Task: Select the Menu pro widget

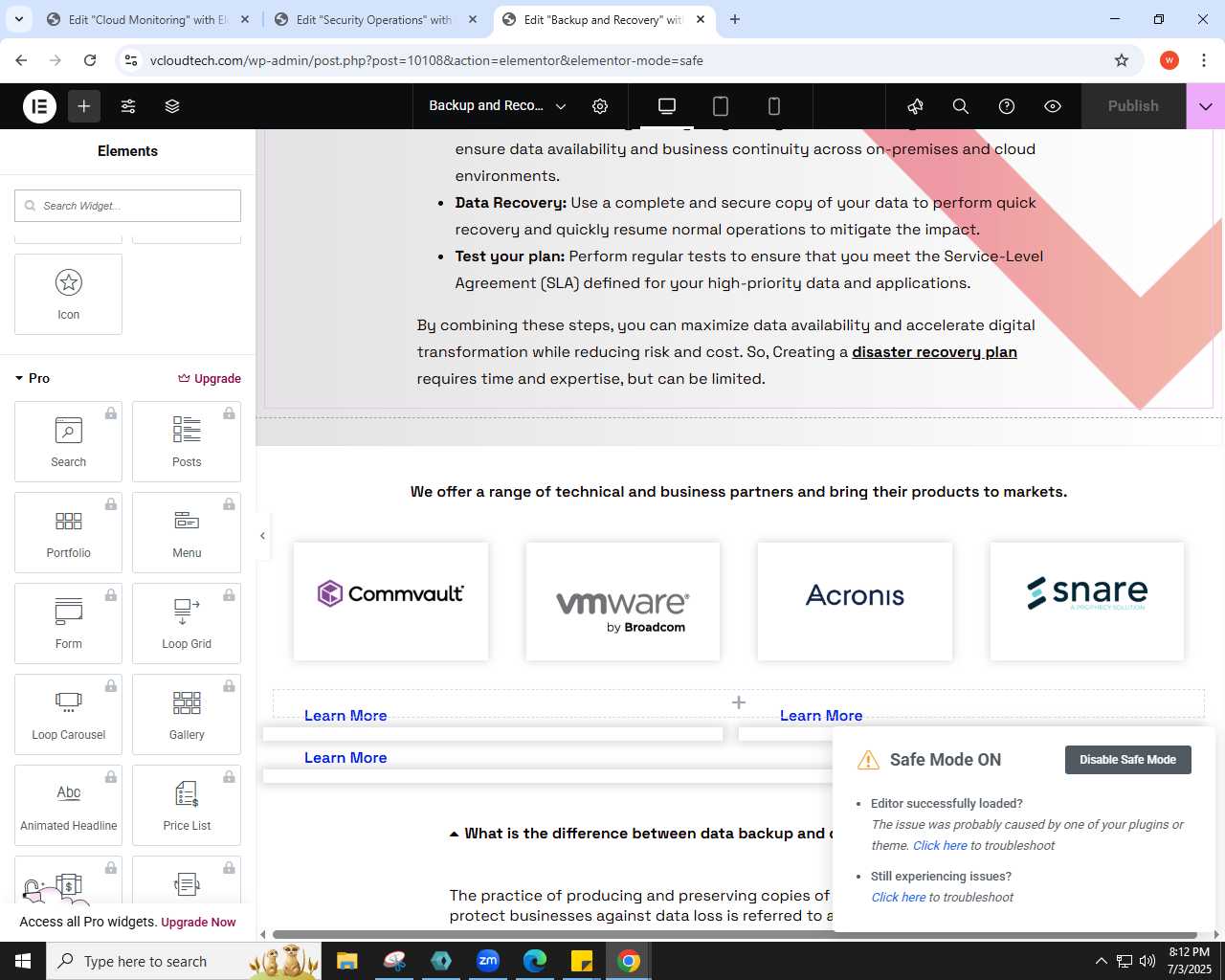Action: [187, 532]
